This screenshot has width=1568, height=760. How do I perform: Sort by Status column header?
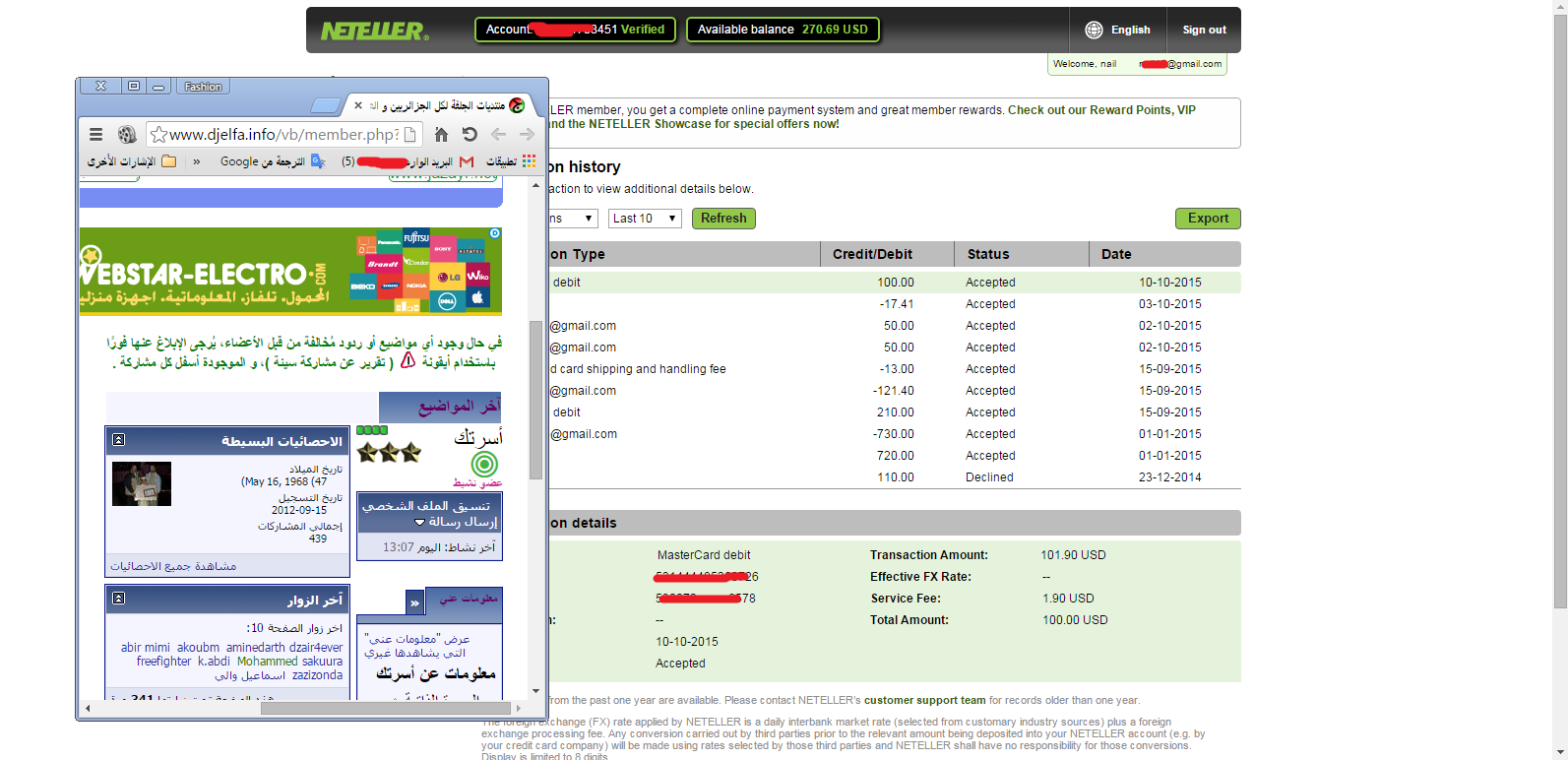point(988,254)
